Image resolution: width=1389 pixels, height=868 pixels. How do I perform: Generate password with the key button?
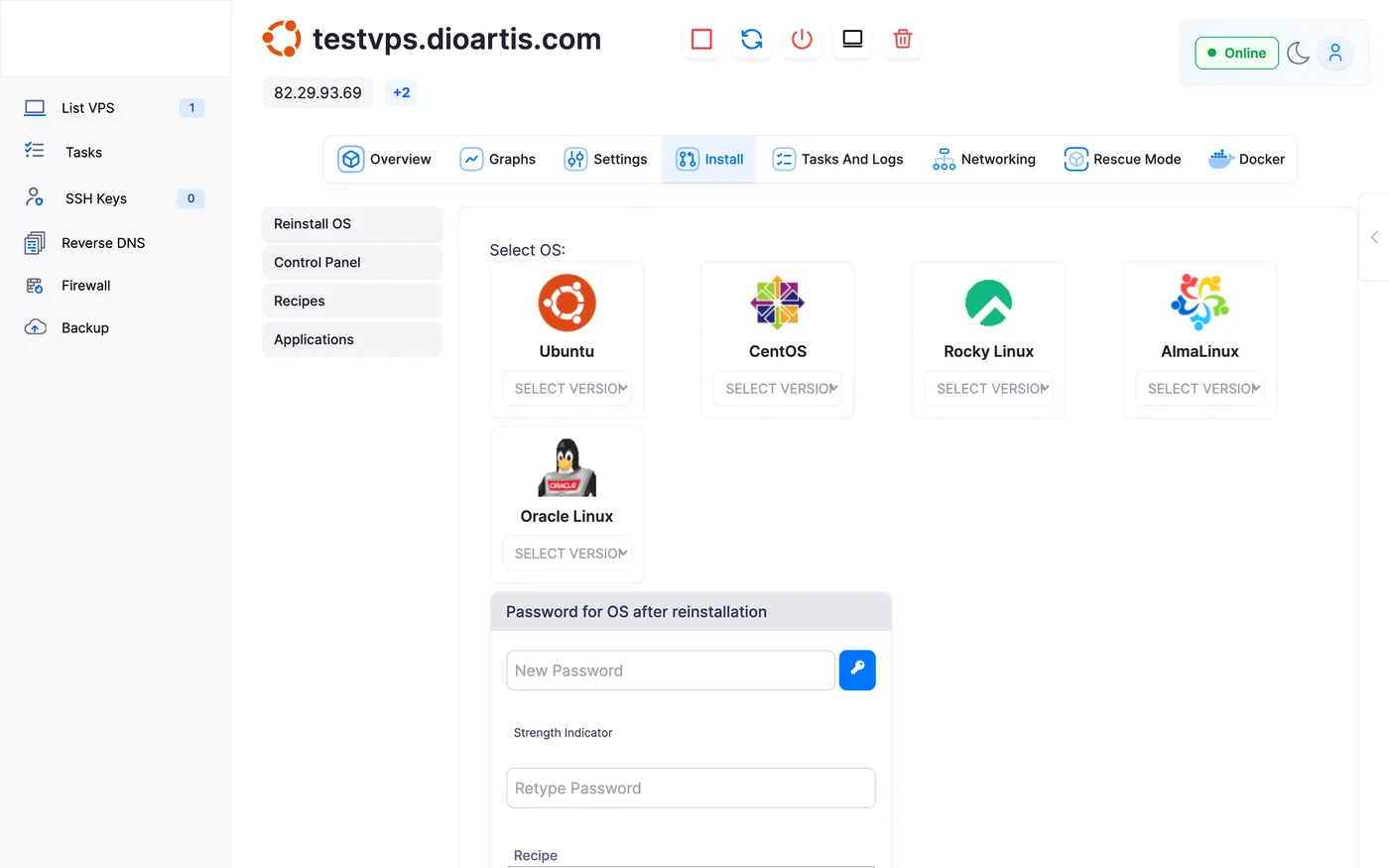tap(857, 670)
